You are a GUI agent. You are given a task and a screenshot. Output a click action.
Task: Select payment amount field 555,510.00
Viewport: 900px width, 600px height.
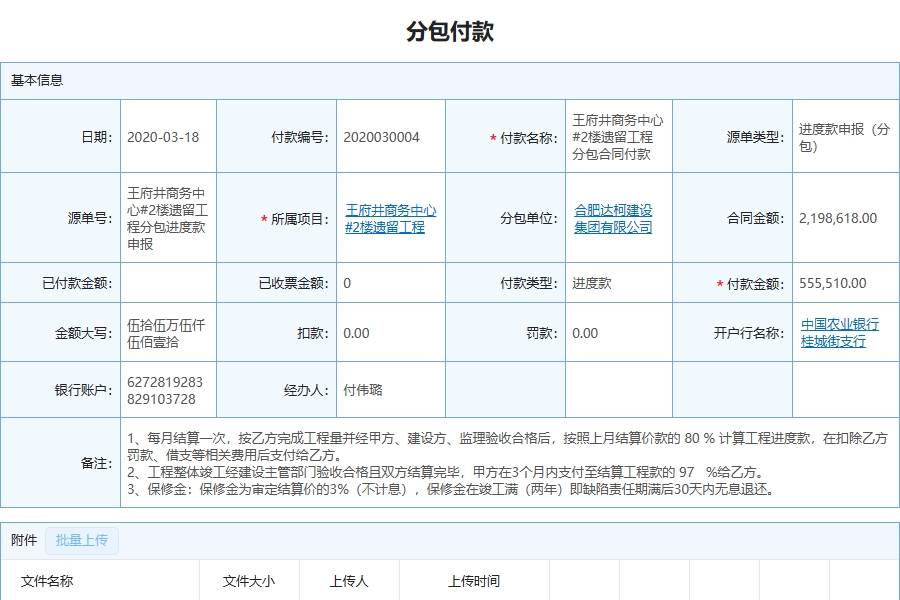click(x=831, y=283)
